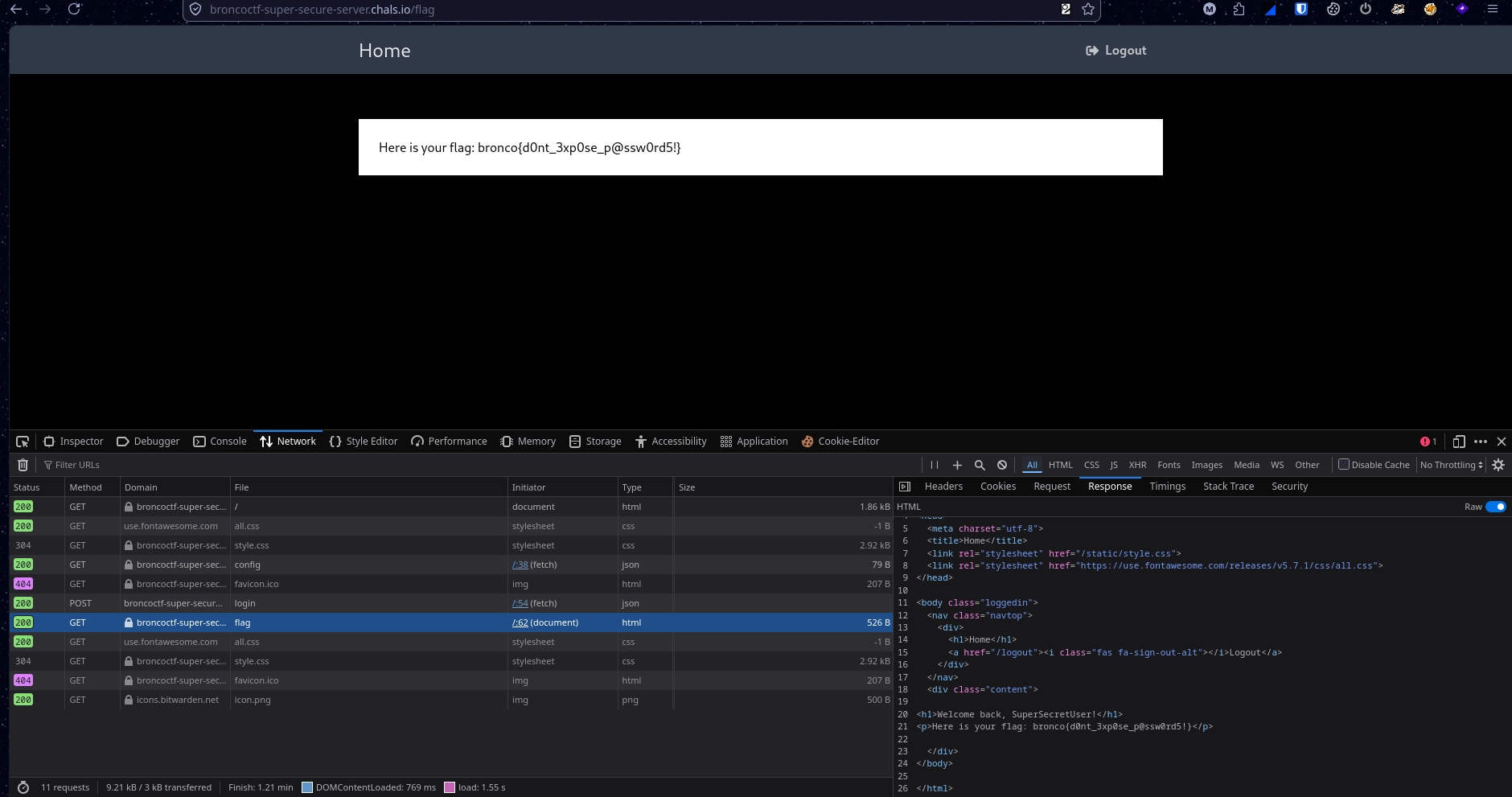This screenshot has height=797, width=1512.
Task: Reload the page in browser toolbar
Action: pyautogui.click(x=74, y=9)
